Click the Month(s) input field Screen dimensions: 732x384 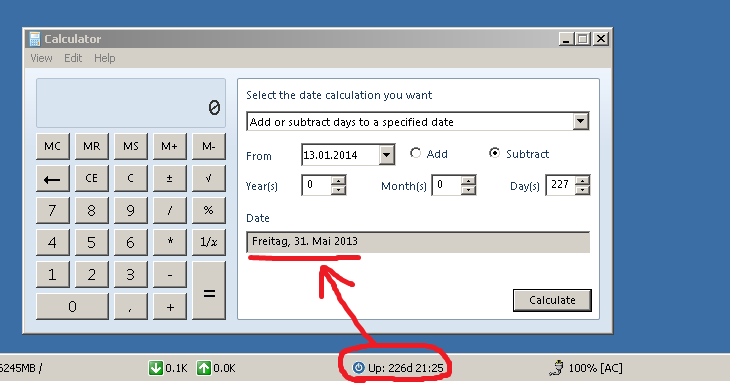click(x=447, y=185)
